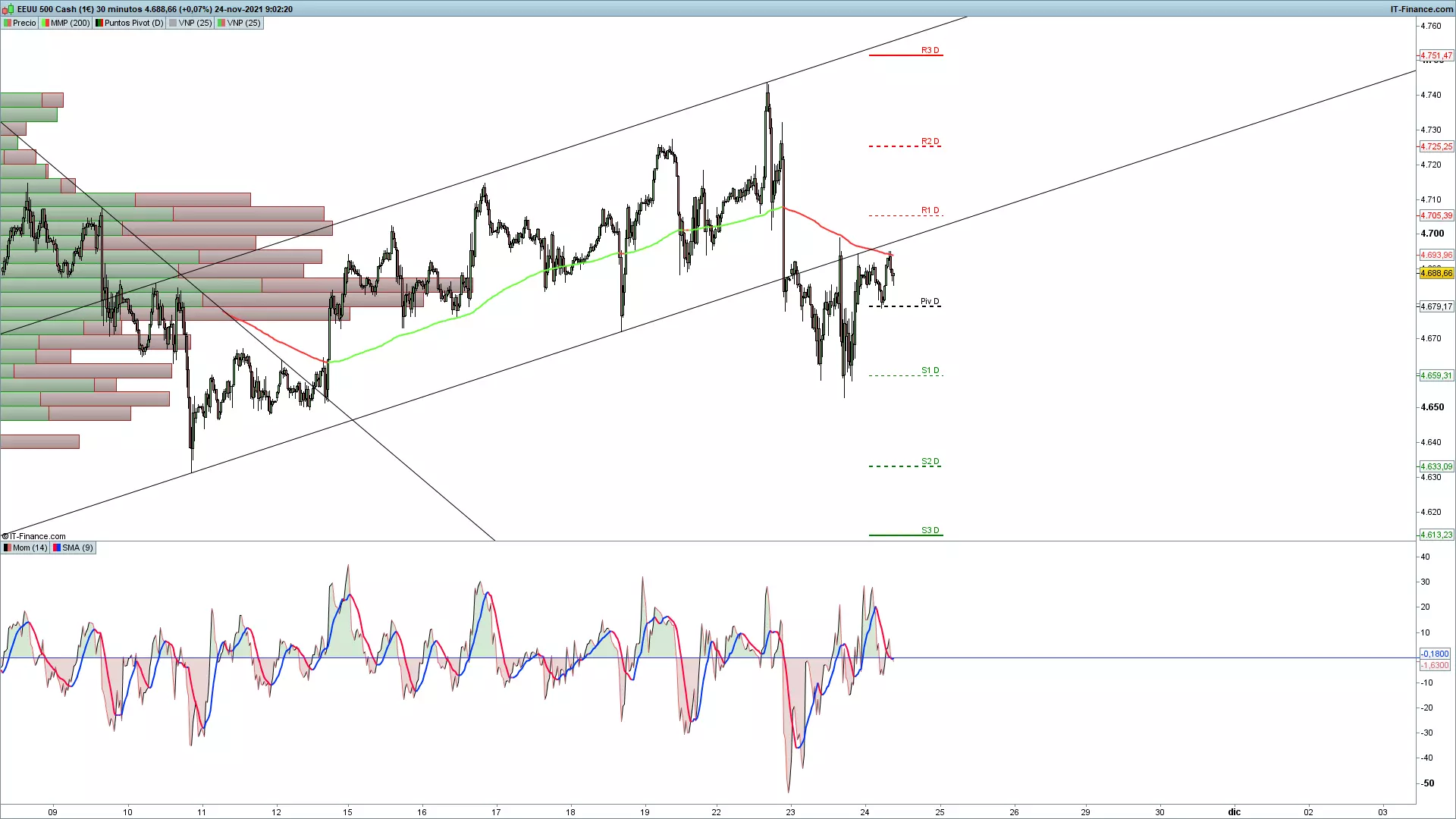Click the Mom (14) black-red color swatch

pyautogui.click(x=8, y=548)
